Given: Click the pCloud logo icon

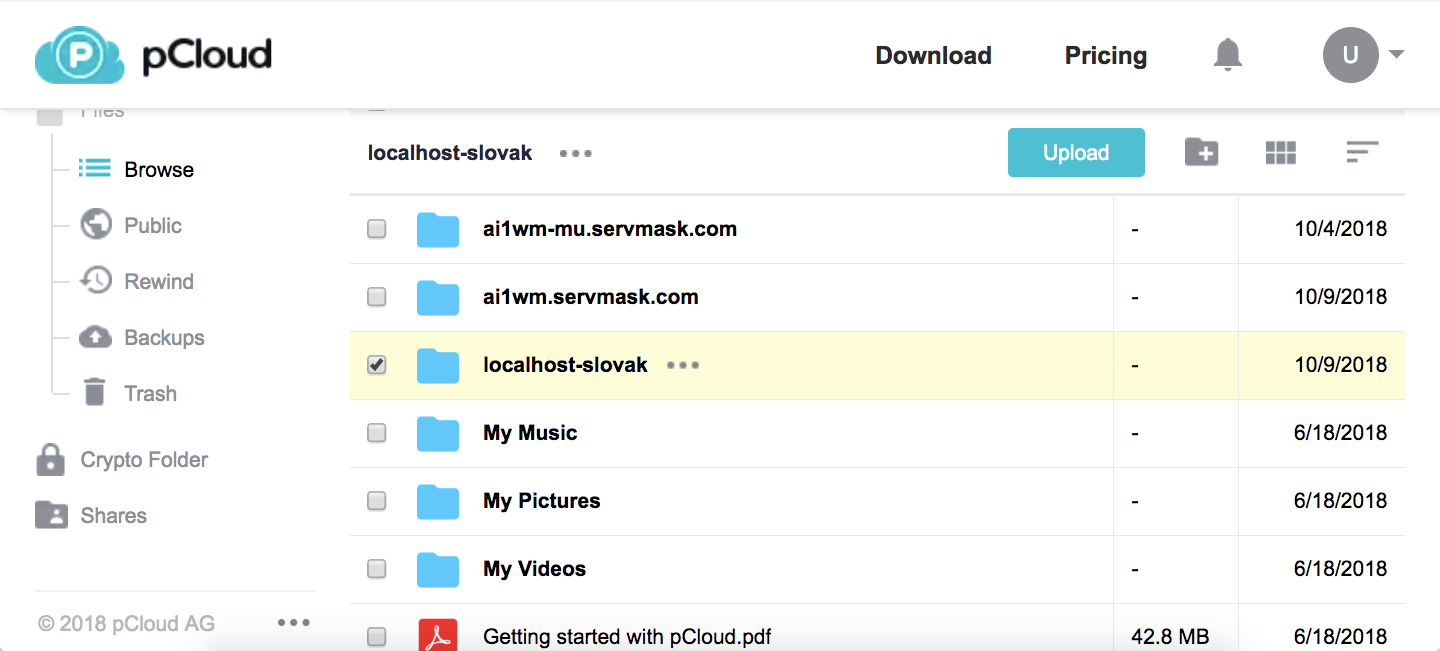Looking at the screenshot, I should click(x=79, y=55).
